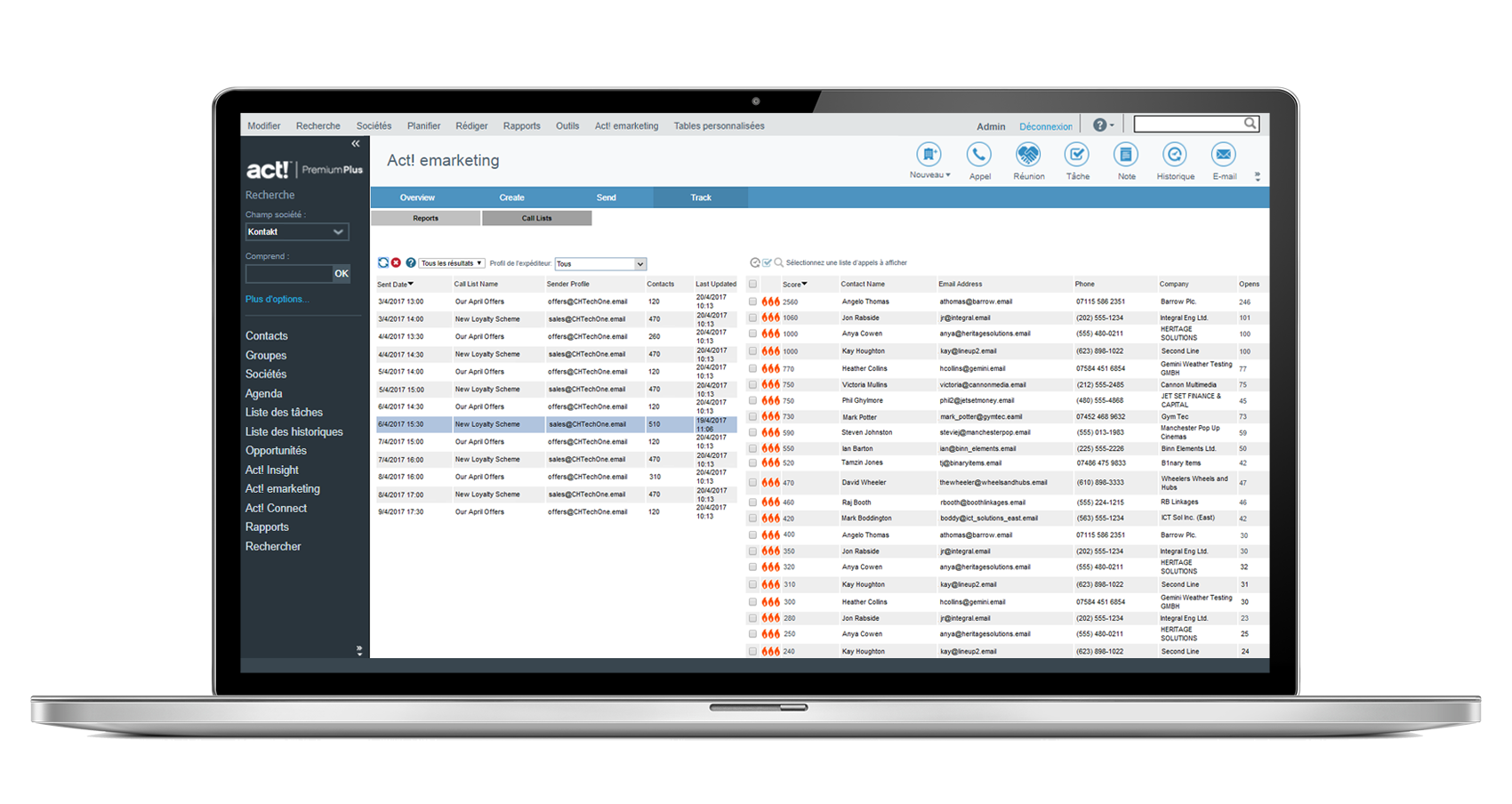Screen dimensions: 1512x804
Task: Check the box for Steven Johnston
Action: tap(753, 432)
